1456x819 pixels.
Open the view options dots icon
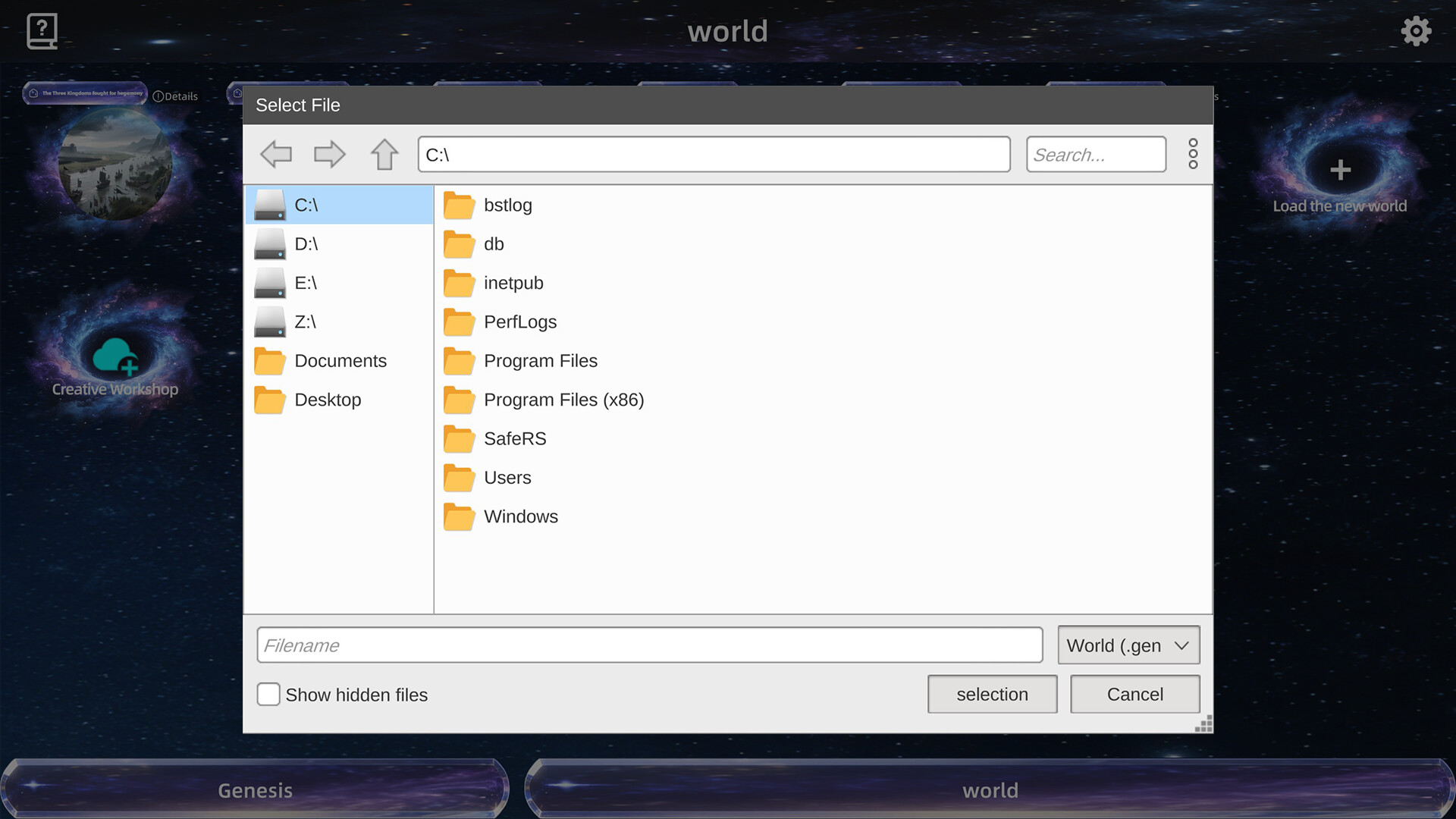coord(1192,154)
